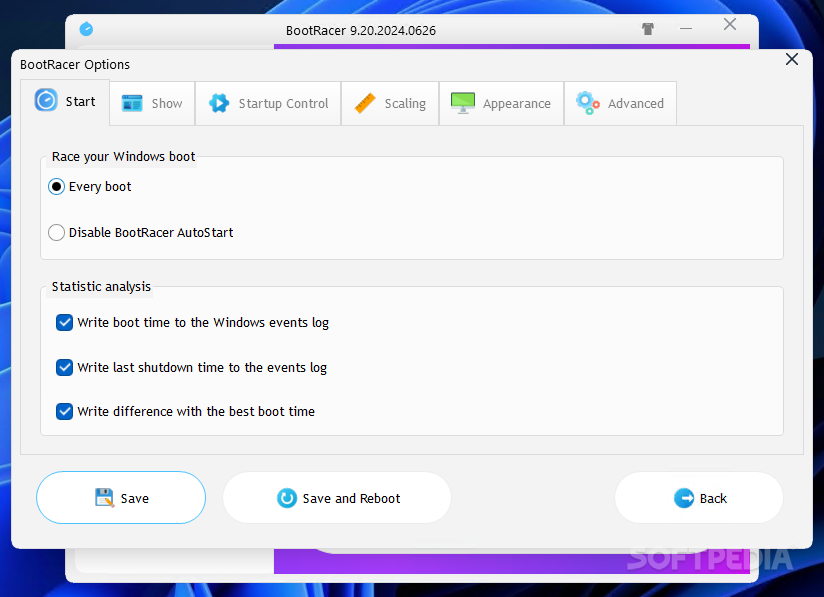
Task: Uncheck Write boot time to Windows events log
Action: coord(65,322)
